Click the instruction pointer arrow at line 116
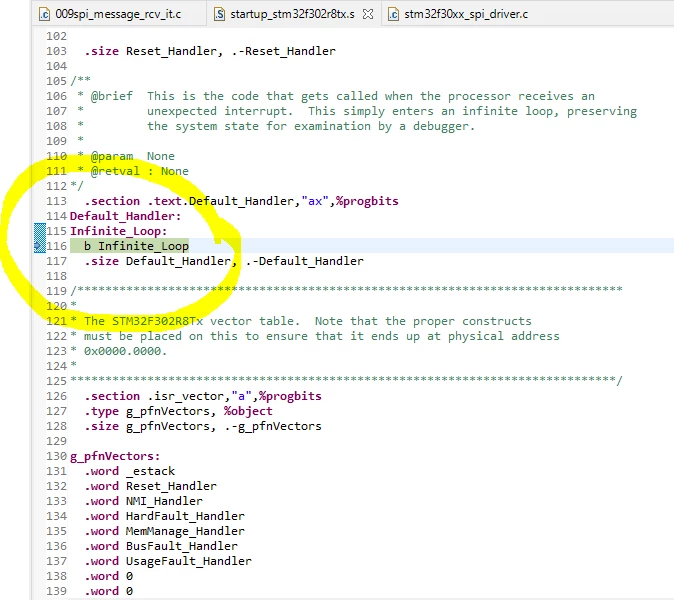Screen dimensions: 674x600 coord(39,246)
